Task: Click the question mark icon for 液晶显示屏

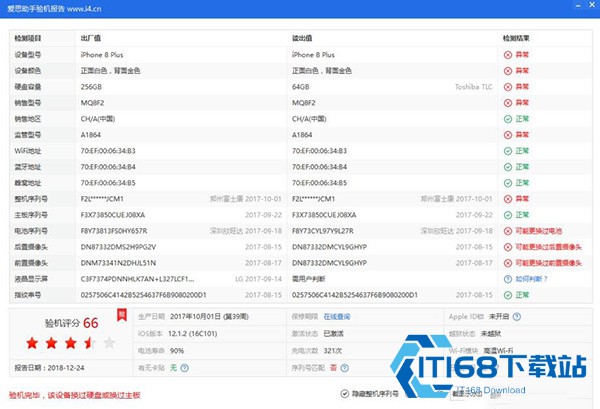Action: [508, 279]
